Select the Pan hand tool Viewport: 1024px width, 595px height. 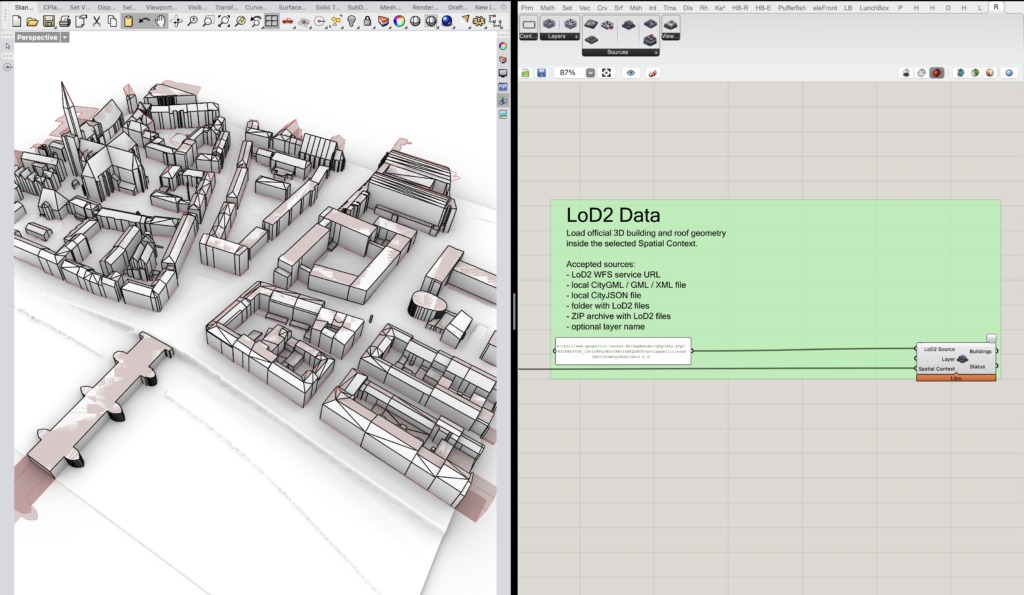(x=160, y=22)
